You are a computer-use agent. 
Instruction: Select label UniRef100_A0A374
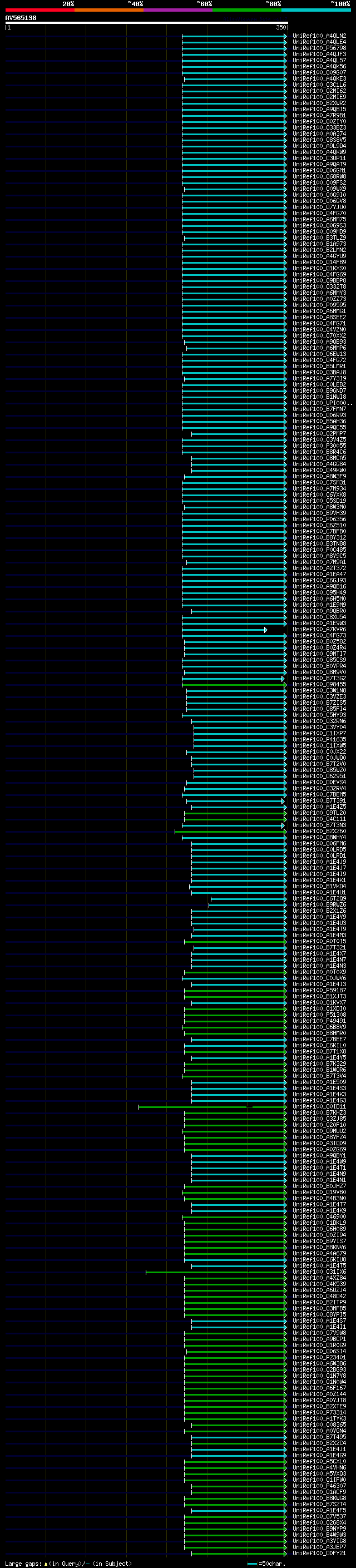click(x=319, y=134)
